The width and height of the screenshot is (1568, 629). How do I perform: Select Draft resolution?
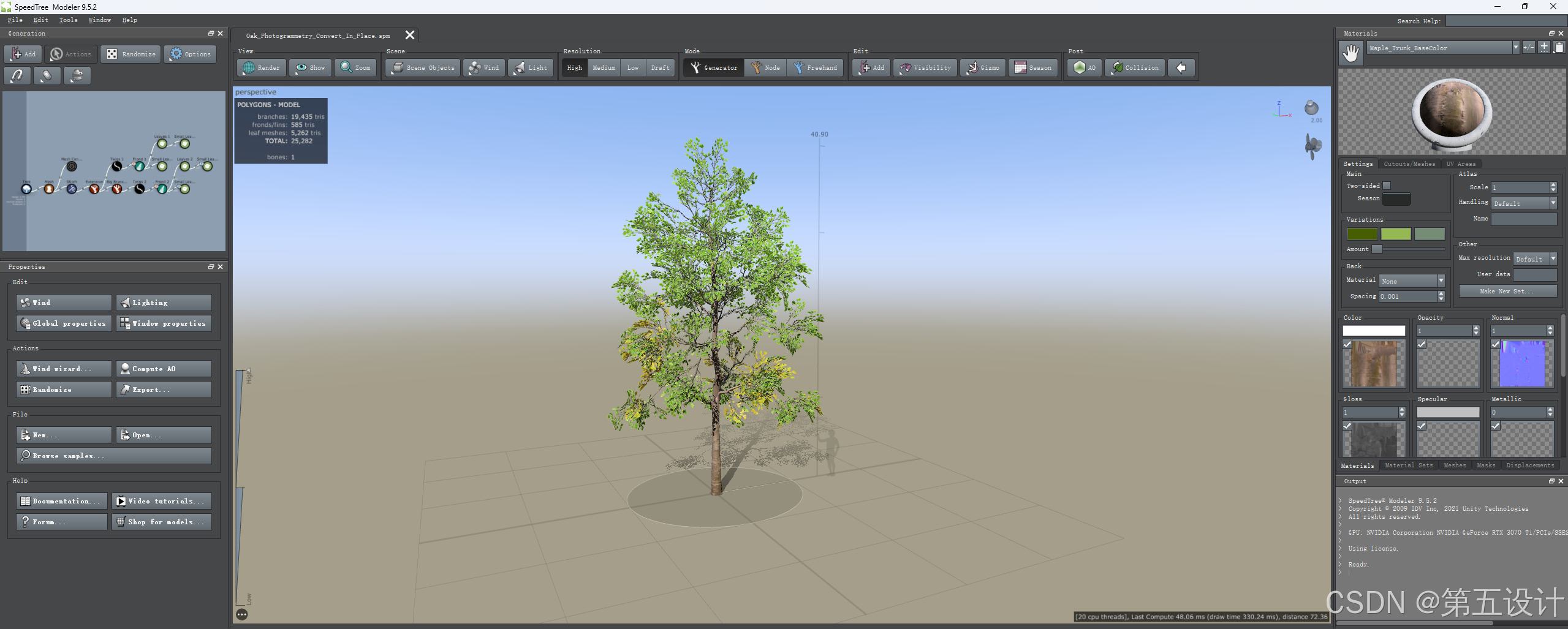point(660,67)
